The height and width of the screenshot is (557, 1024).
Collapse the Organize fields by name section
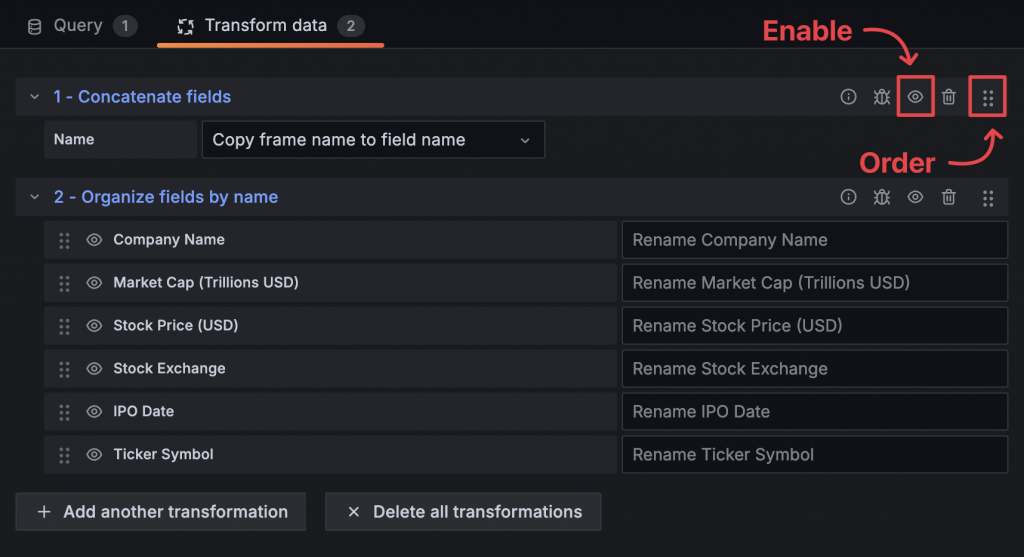35,197
